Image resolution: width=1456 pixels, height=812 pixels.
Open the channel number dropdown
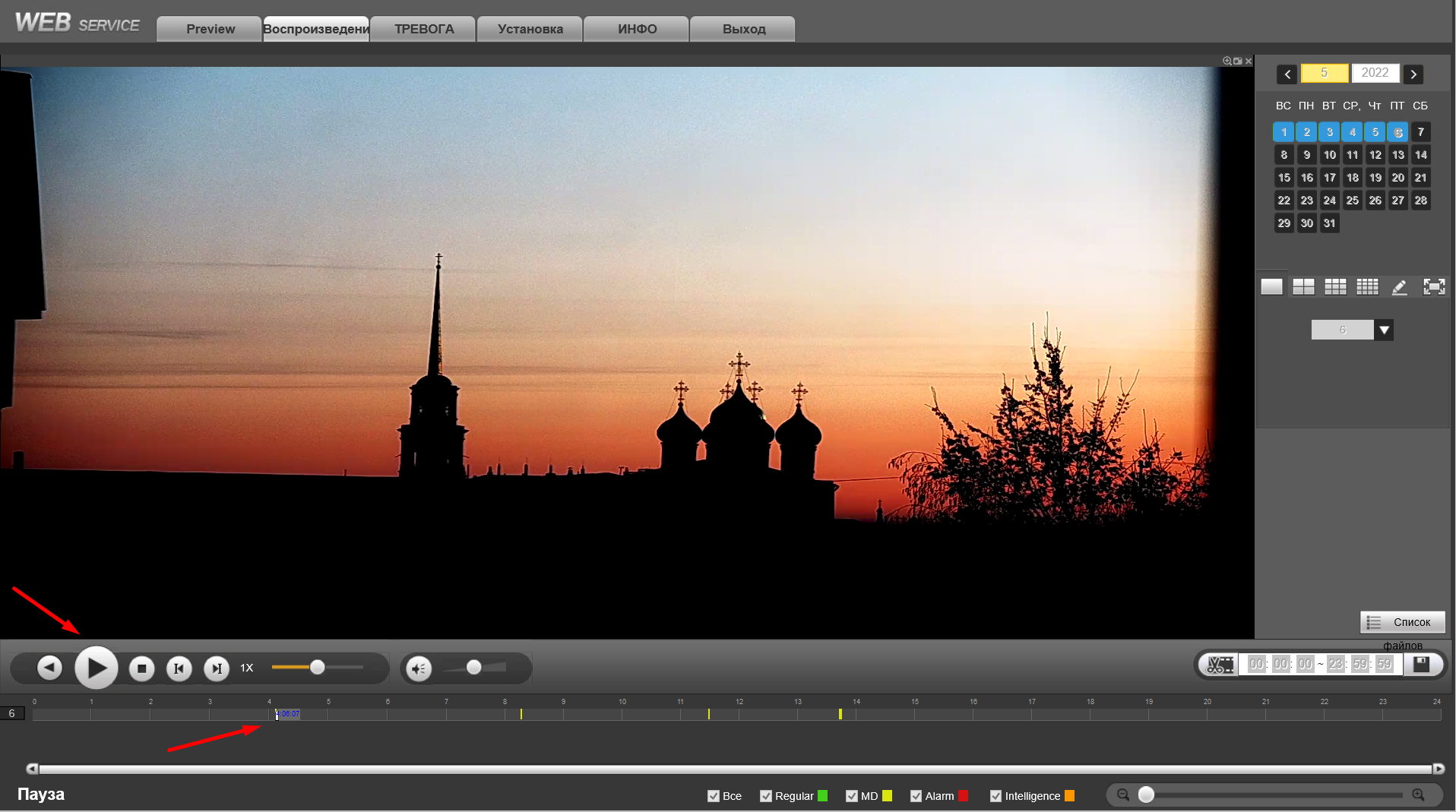[1384, 330]
